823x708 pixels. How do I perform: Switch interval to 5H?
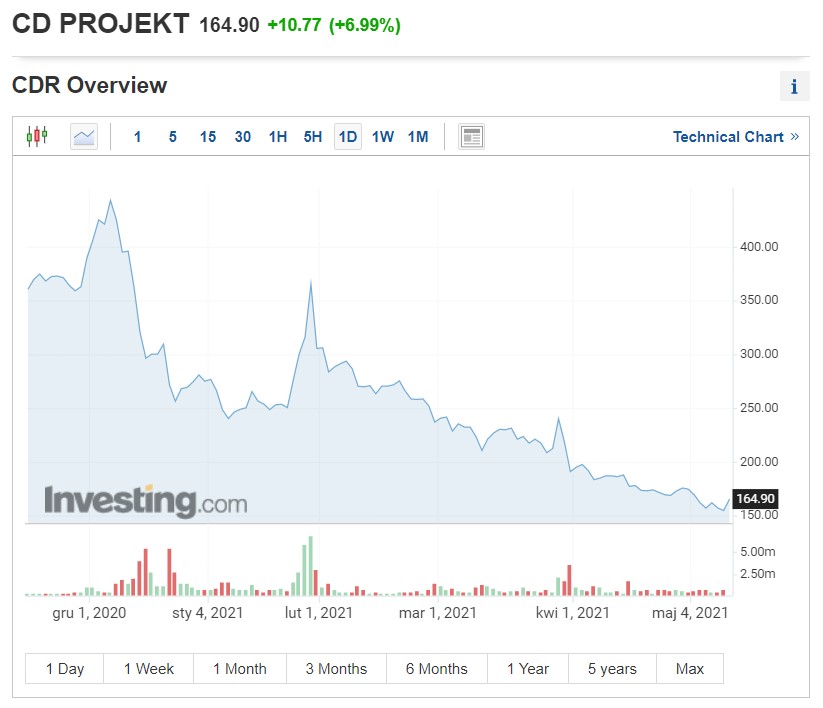point(313,137)
